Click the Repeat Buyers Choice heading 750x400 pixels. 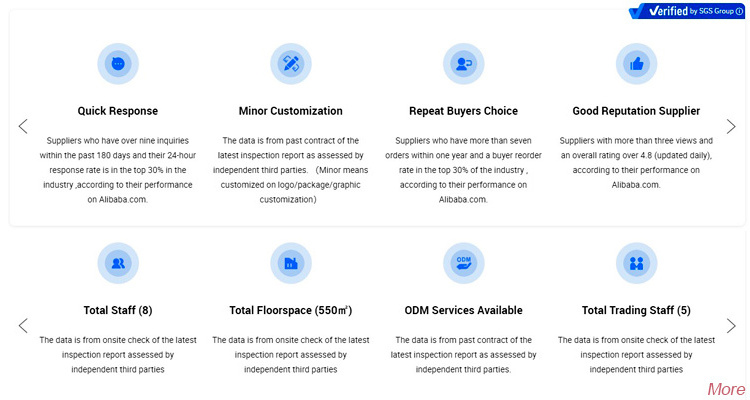[x=463, y=111]
